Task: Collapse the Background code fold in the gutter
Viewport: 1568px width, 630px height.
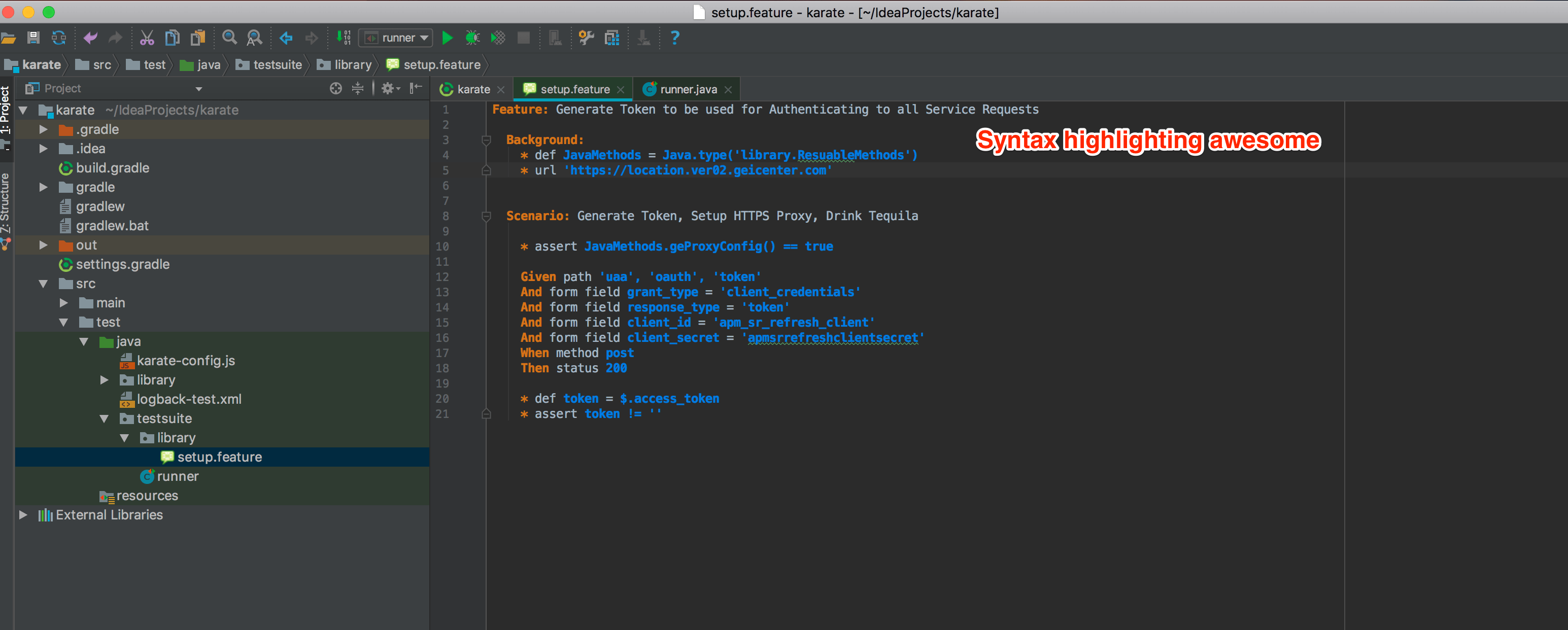Action: pos(486,140)
